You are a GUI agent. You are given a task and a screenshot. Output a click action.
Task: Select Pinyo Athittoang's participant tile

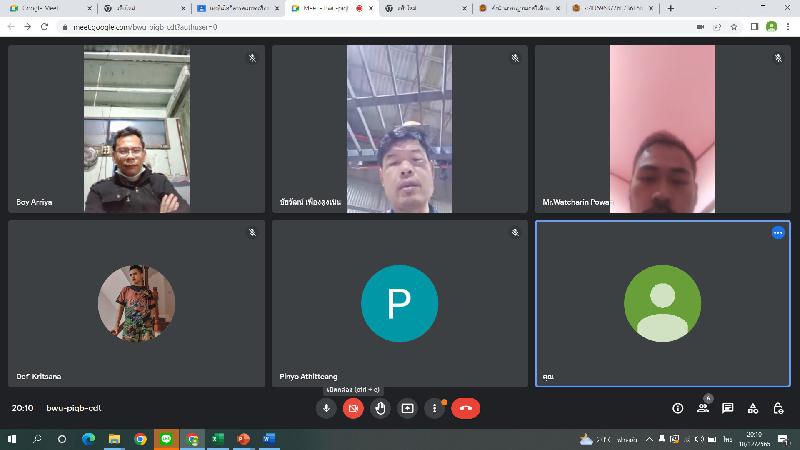399,303
